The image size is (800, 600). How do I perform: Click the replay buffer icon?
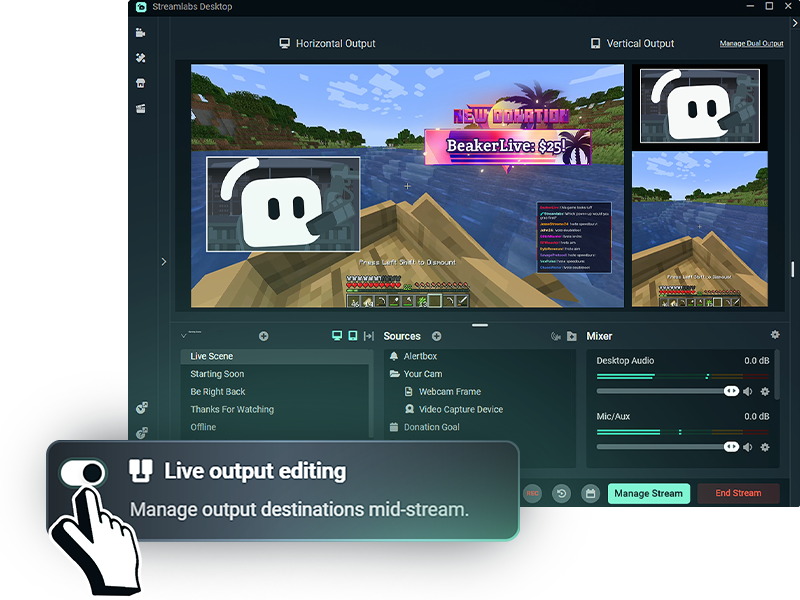[x=561, y=493]
